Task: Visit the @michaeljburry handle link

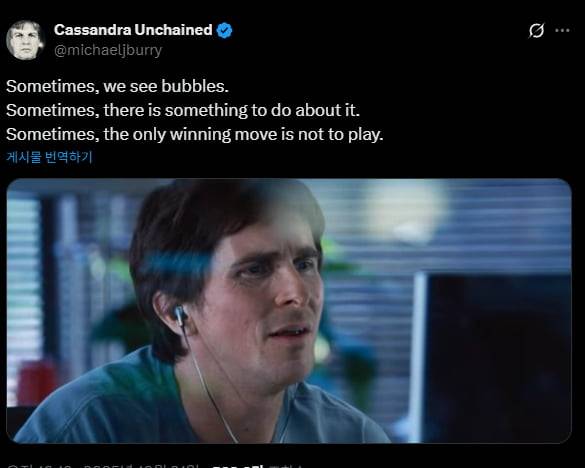Action: [108, 50]
